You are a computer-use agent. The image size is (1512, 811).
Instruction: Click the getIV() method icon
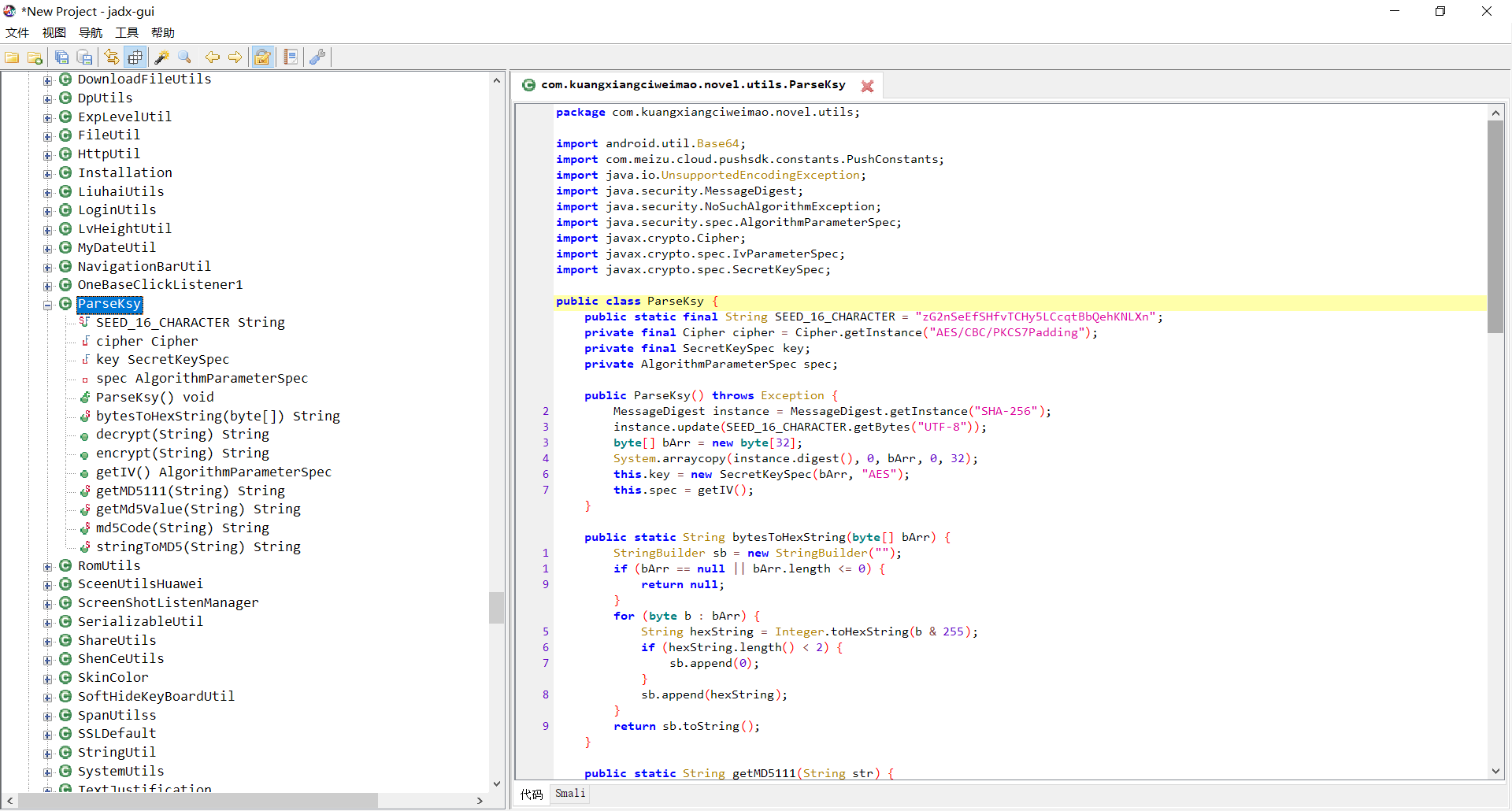tap(84, 473)
